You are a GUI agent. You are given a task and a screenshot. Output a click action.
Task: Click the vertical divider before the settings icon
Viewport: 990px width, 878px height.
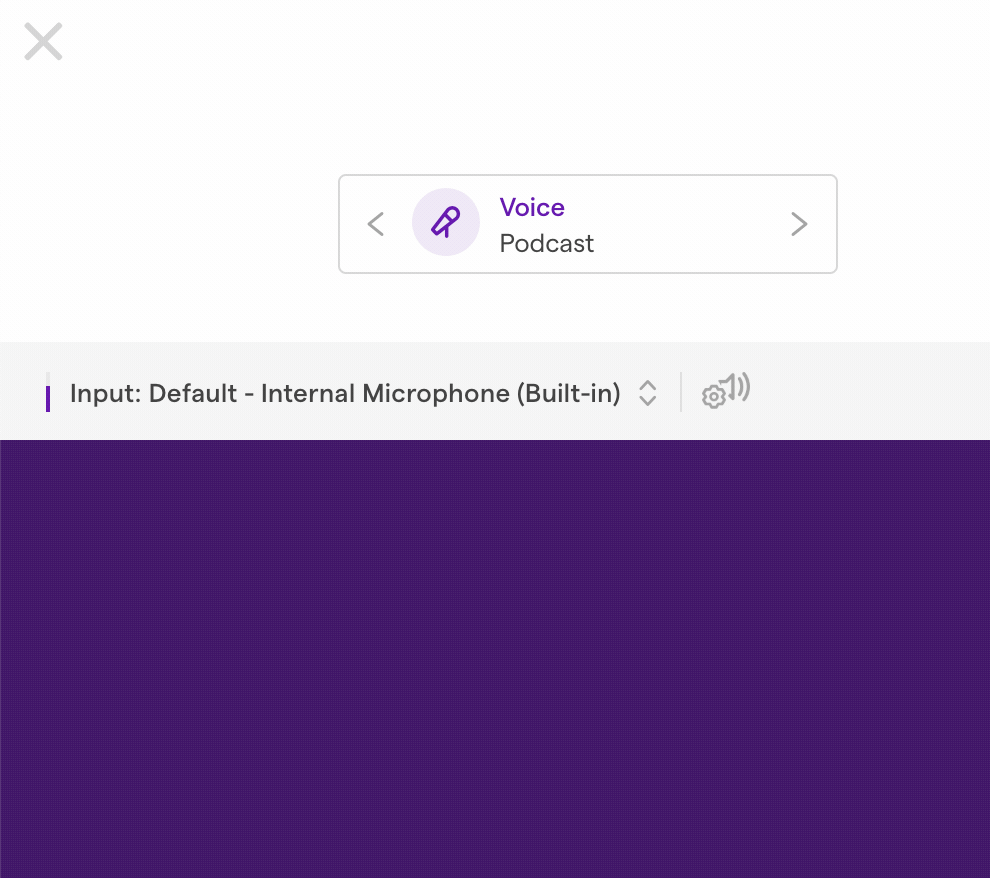681,392
